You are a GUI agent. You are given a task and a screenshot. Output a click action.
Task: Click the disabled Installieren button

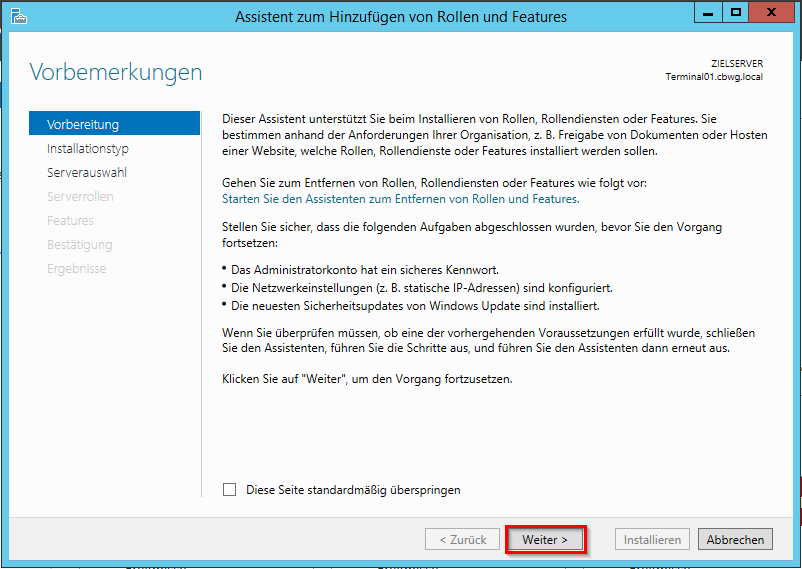pyautogui.click(x=652, y=539)
